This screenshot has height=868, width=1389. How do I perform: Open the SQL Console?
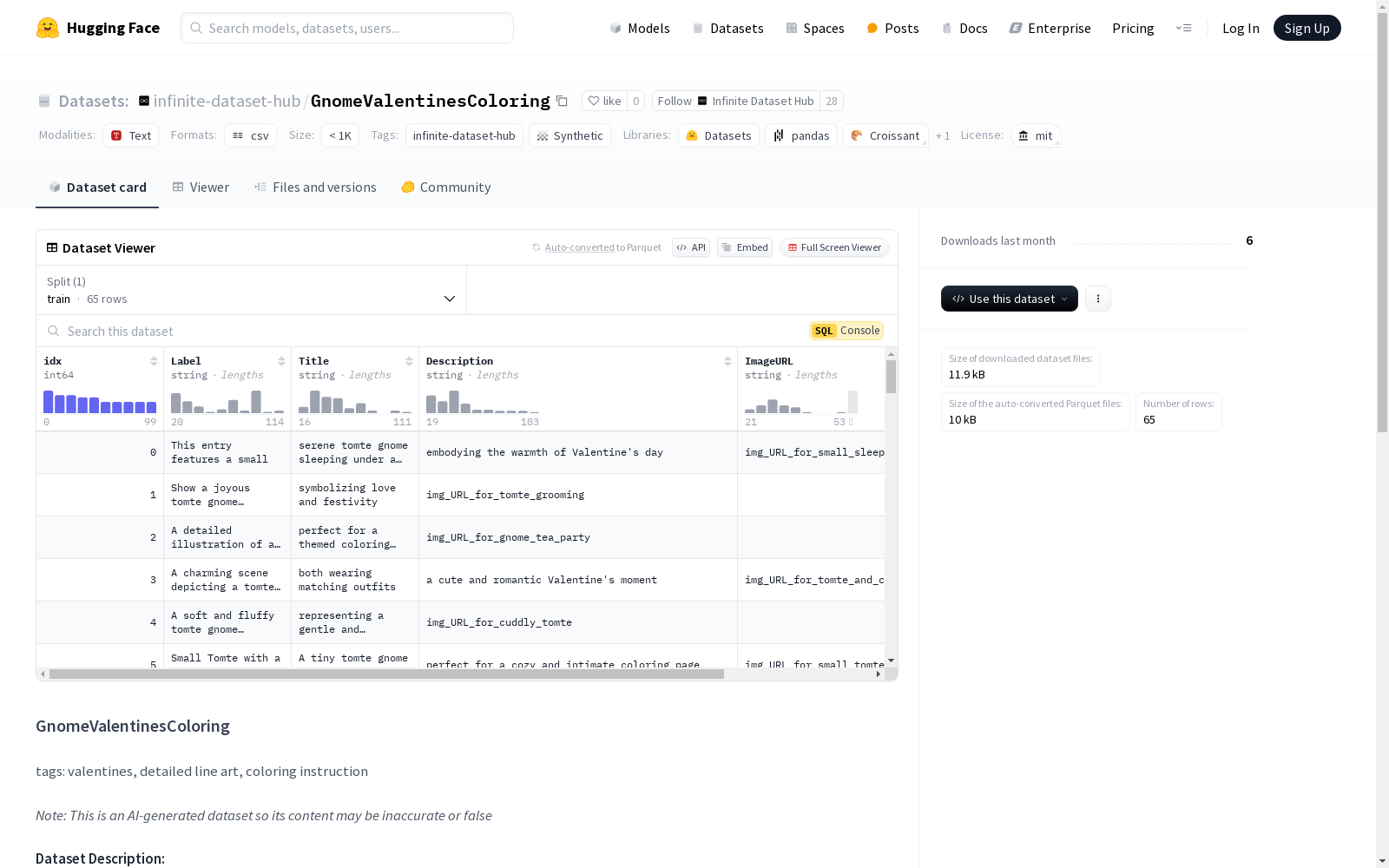point(846,331)
